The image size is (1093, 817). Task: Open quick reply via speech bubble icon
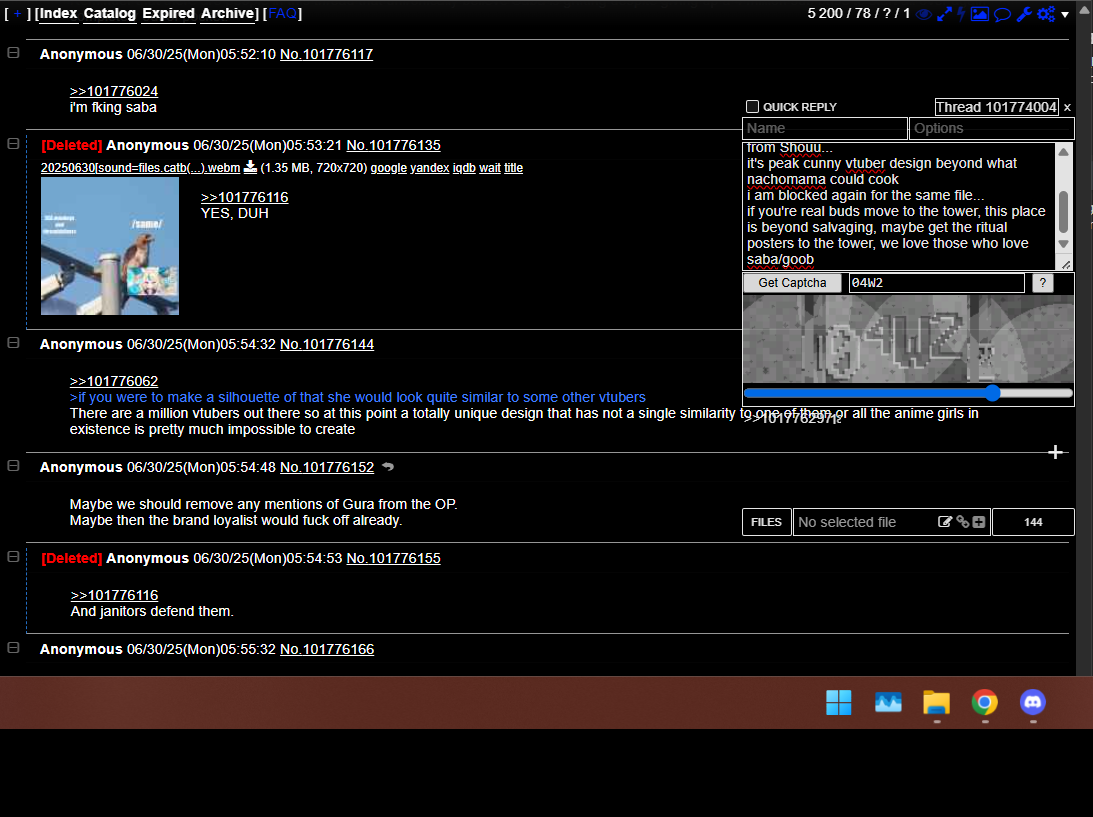pyautogui.click(x=1002, y=14)
